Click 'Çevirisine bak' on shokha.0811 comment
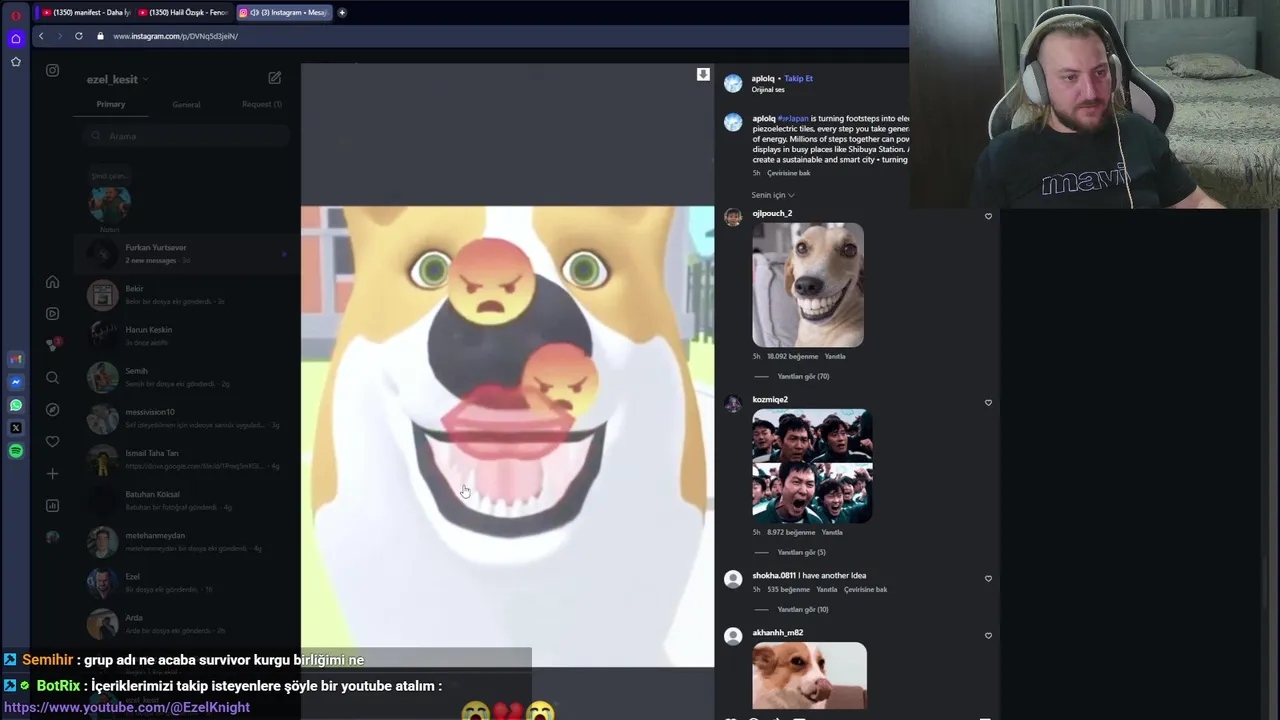1280x720 pixels. (x=866, y=589)
